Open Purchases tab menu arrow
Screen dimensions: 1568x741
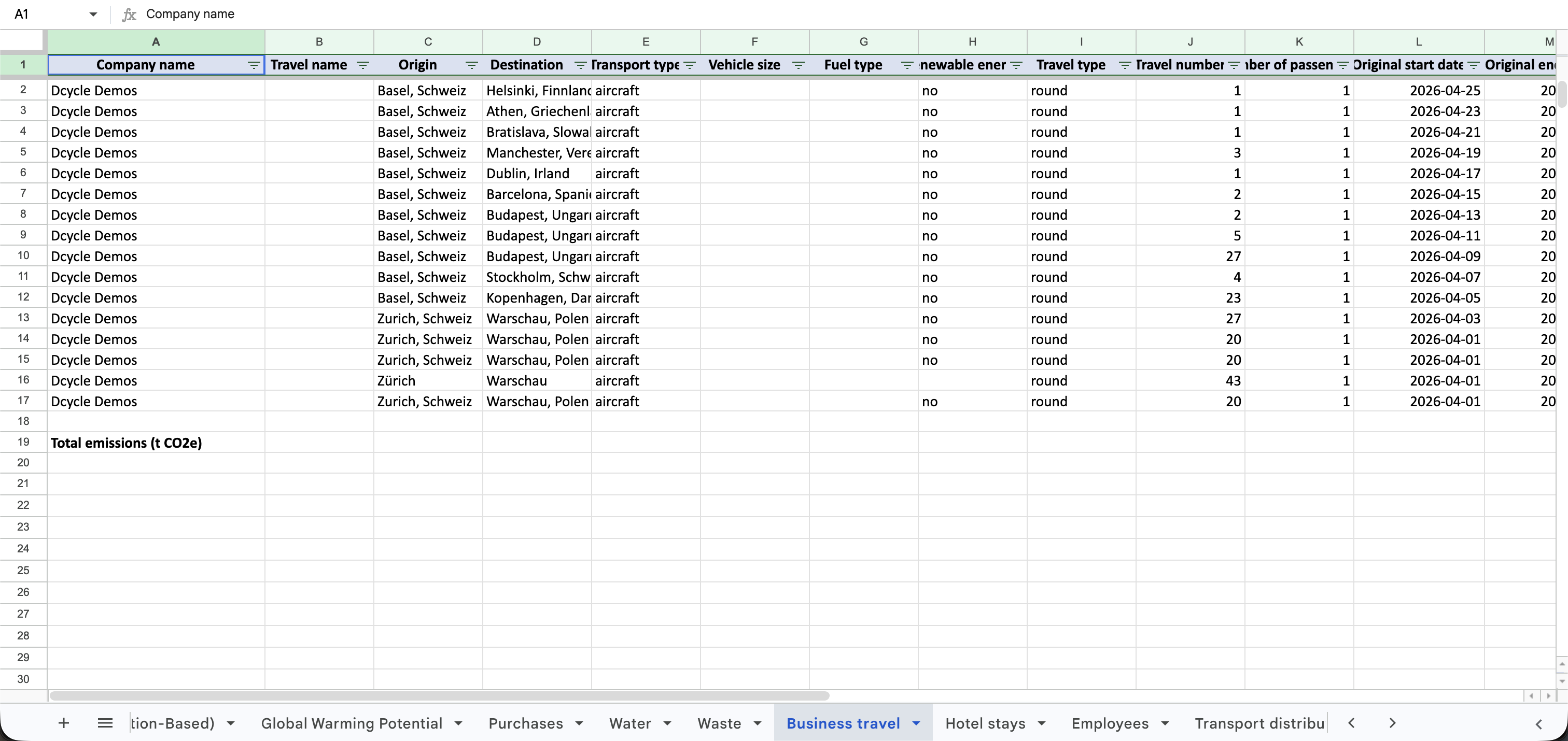point(580,723)
